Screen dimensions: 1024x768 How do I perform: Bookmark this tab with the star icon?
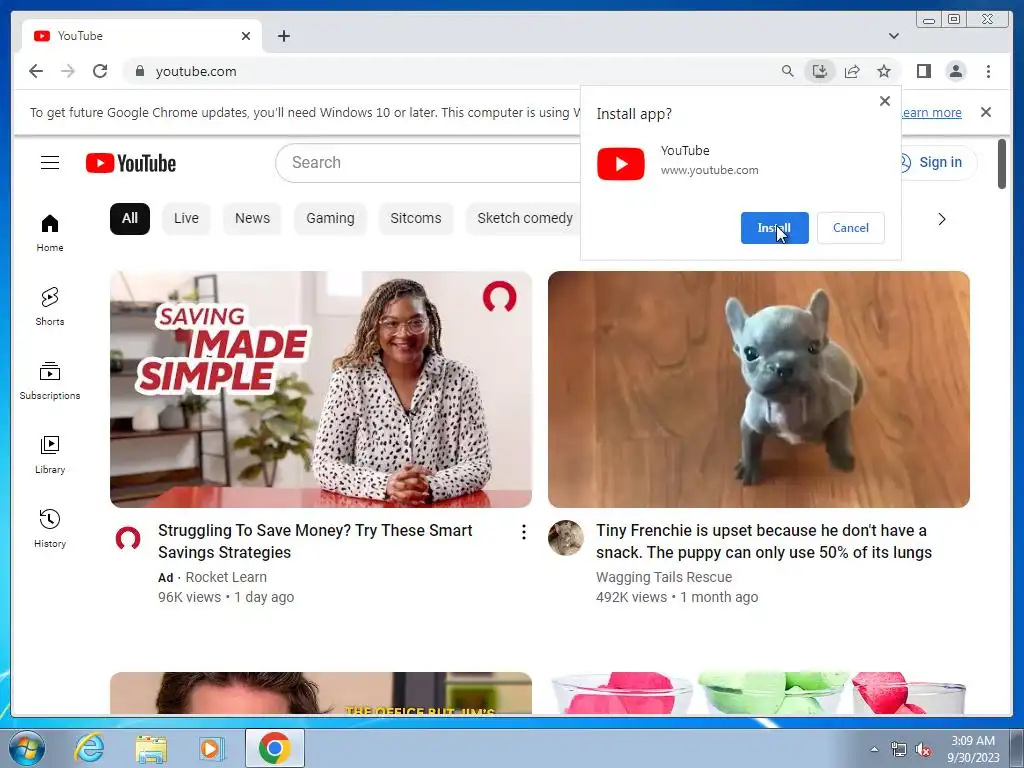884,71
